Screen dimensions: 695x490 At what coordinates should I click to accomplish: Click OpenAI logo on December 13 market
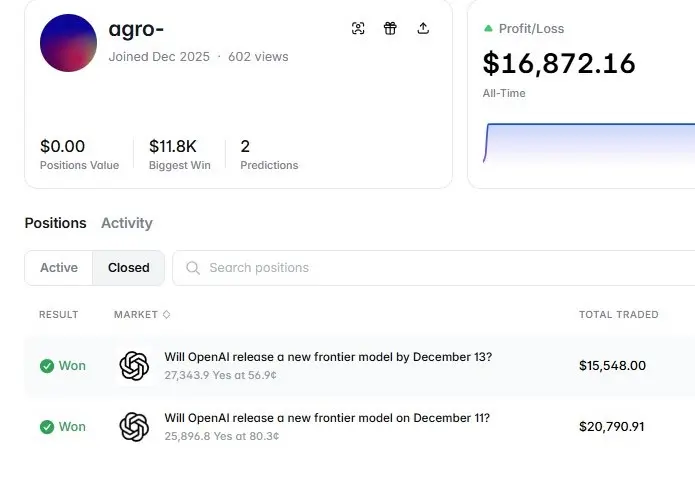point(134,366)
